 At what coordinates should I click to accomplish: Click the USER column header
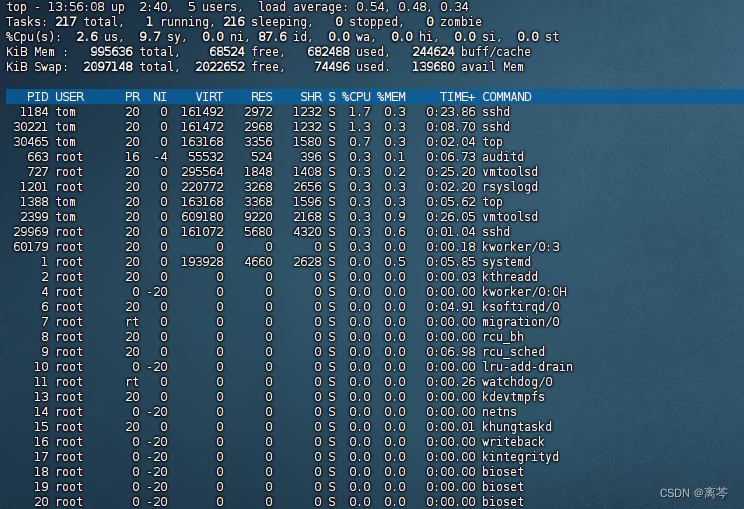[70, 97]
